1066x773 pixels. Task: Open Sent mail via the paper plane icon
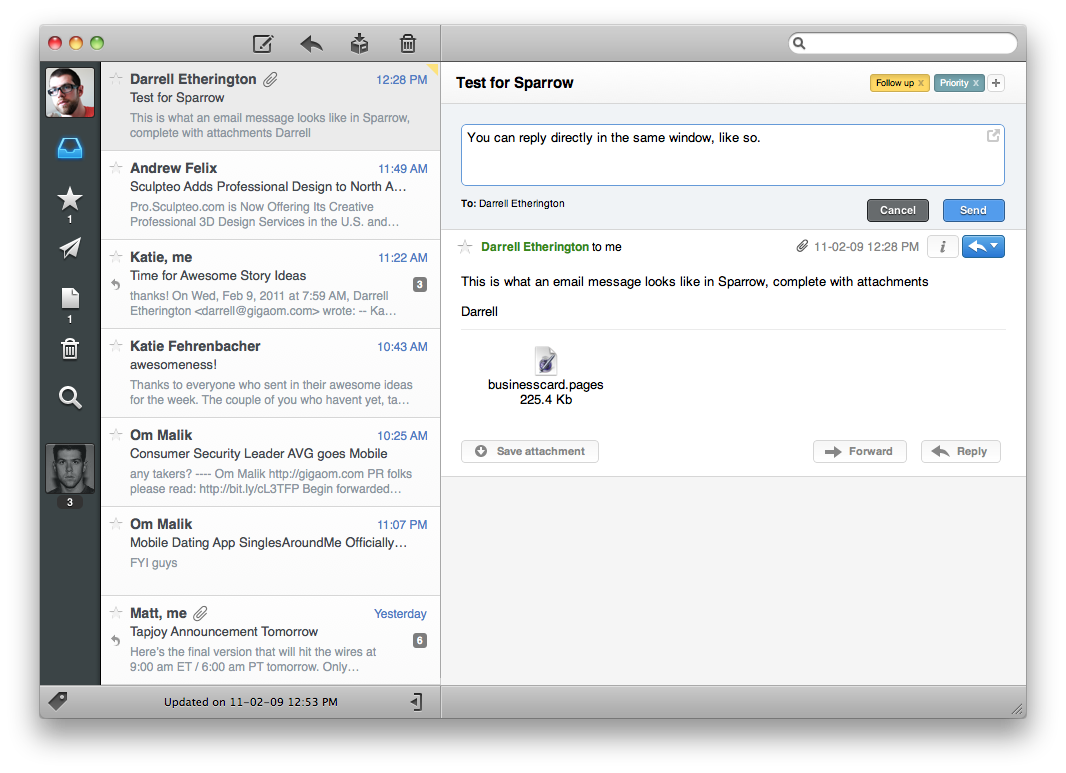[70, 248]
